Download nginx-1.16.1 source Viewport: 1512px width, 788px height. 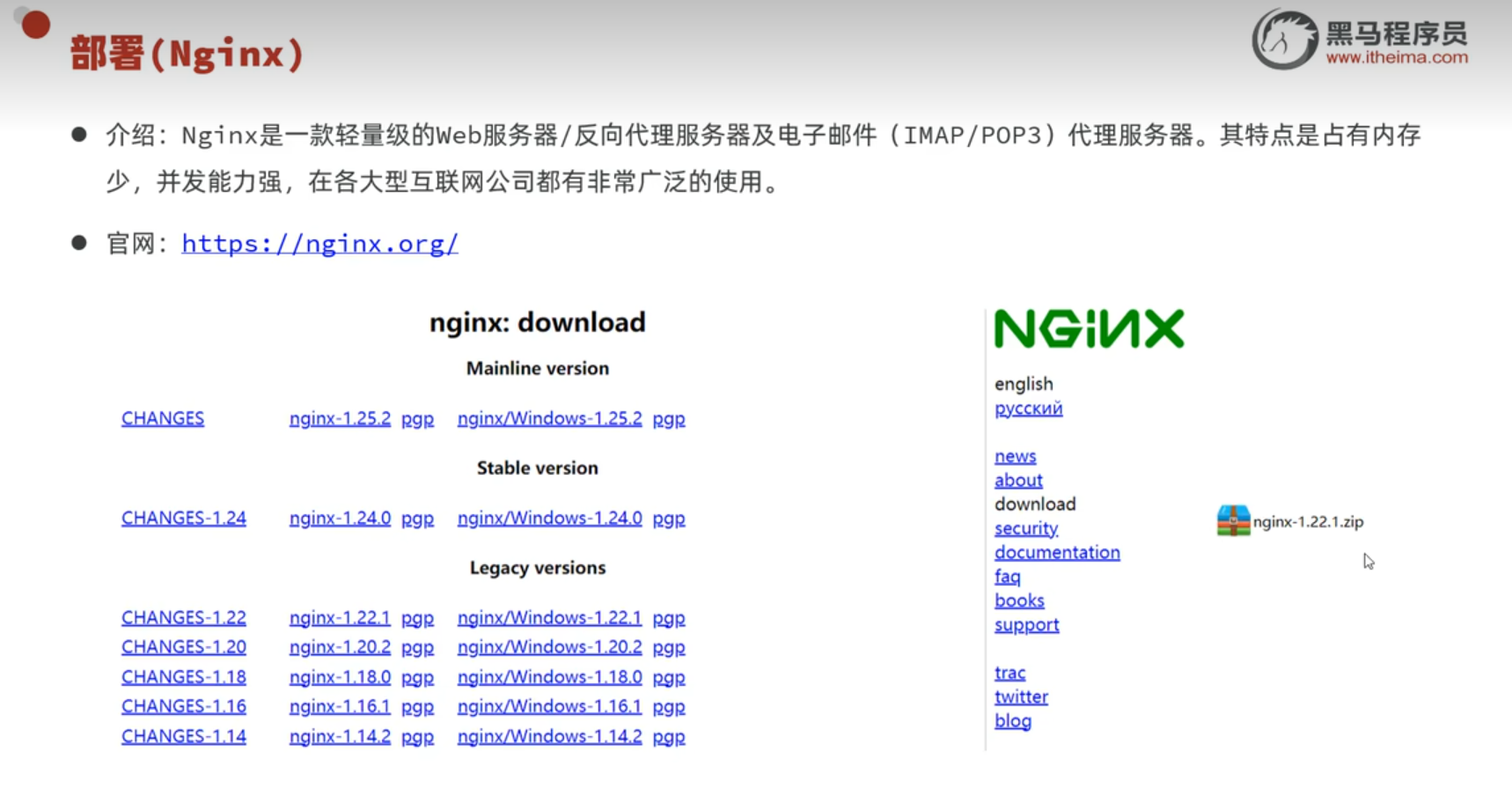(x=340, y=706)
